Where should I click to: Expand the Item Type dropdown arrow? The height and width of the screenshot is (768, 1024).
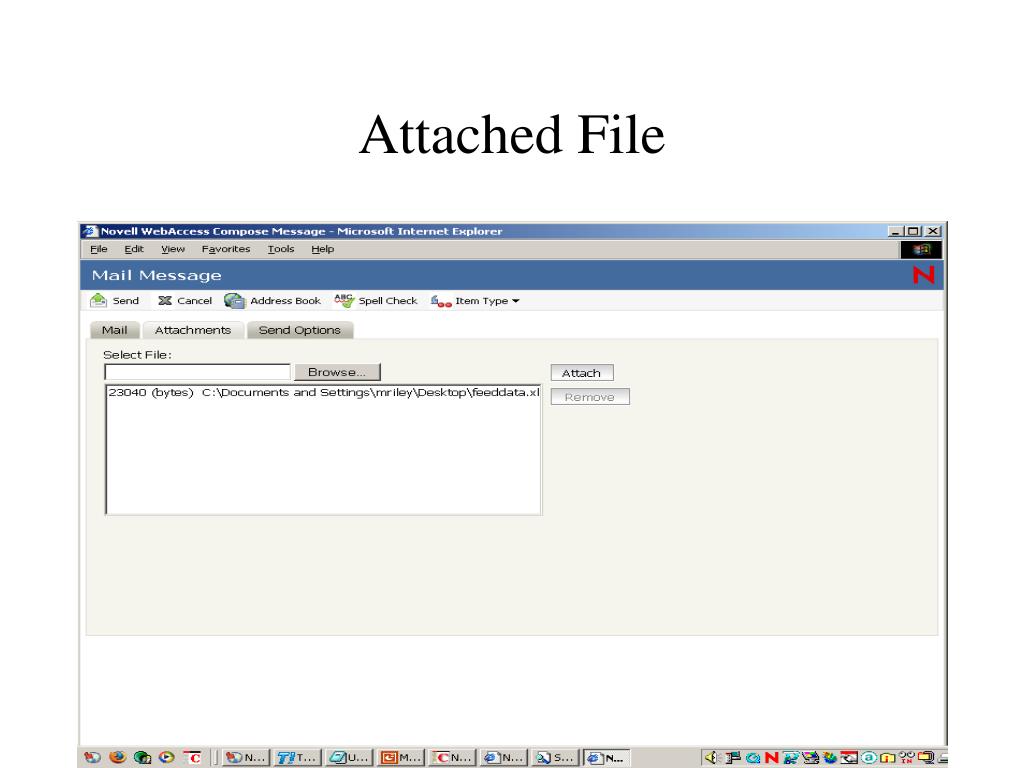tap(516, 301)
